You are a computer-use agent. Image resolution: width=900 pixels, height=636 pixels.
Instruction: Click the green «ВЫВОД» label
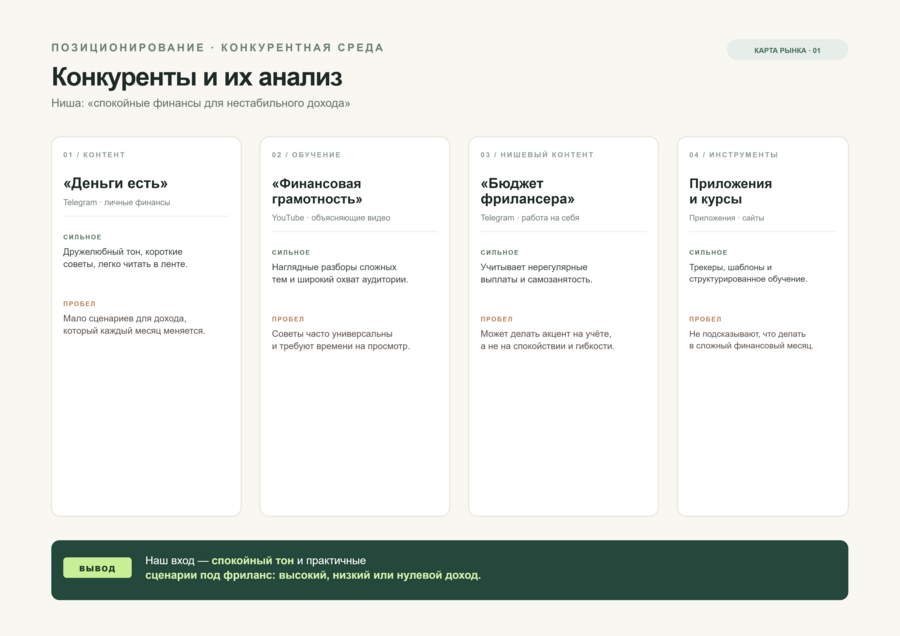click(x=97, y=568)
